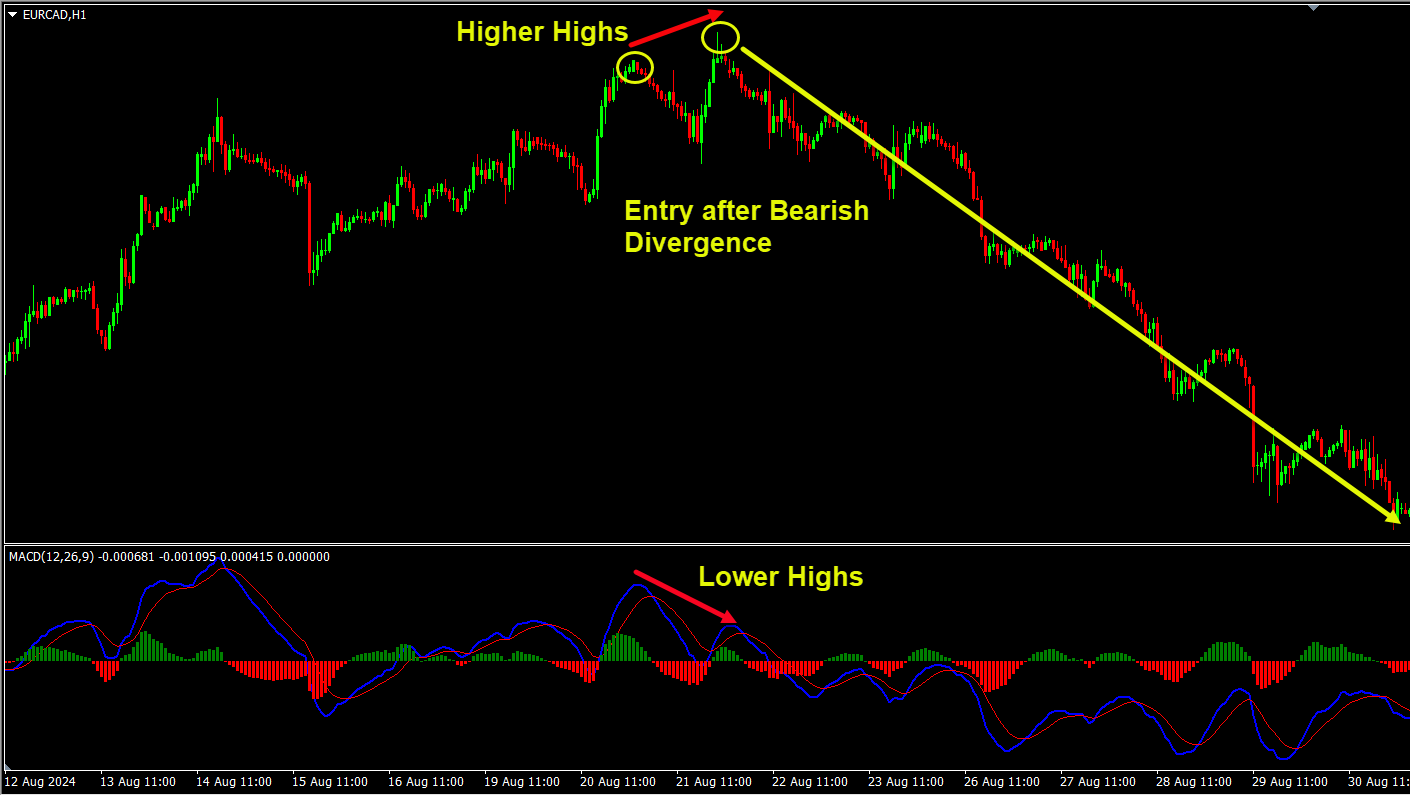Open the dropdown arrow beside EURCAD,H1
The width and height of the screenshot is (1410, 795).
(x=12, y=15)
